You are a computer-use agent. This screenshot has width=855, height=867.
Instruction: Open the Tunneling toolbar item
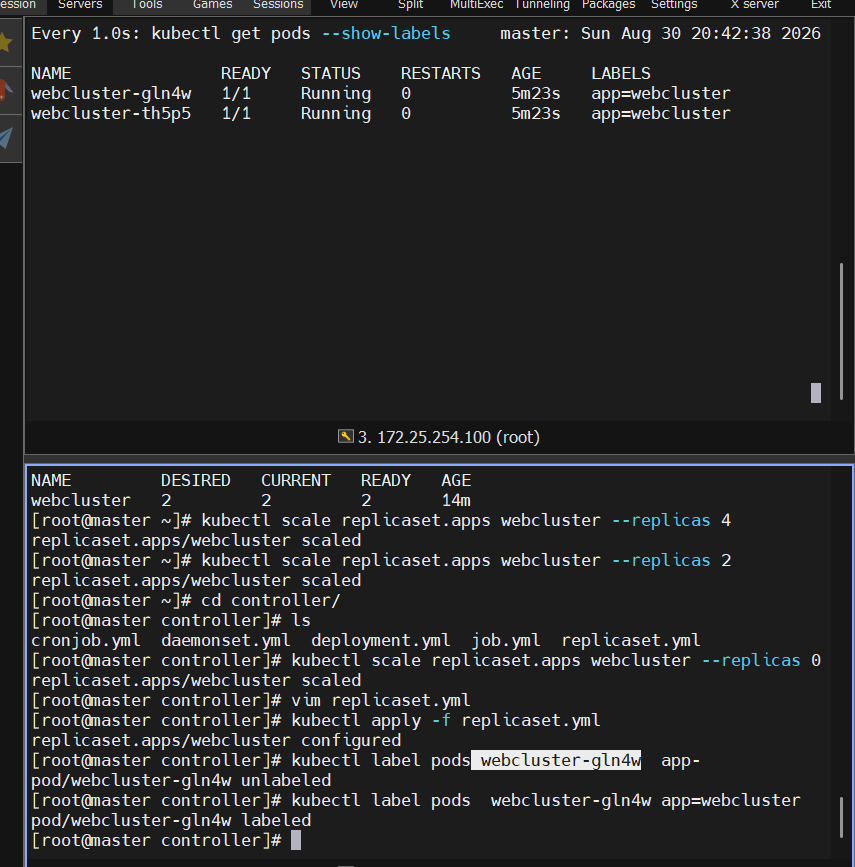pyautogui.click(x=542, y=4)
